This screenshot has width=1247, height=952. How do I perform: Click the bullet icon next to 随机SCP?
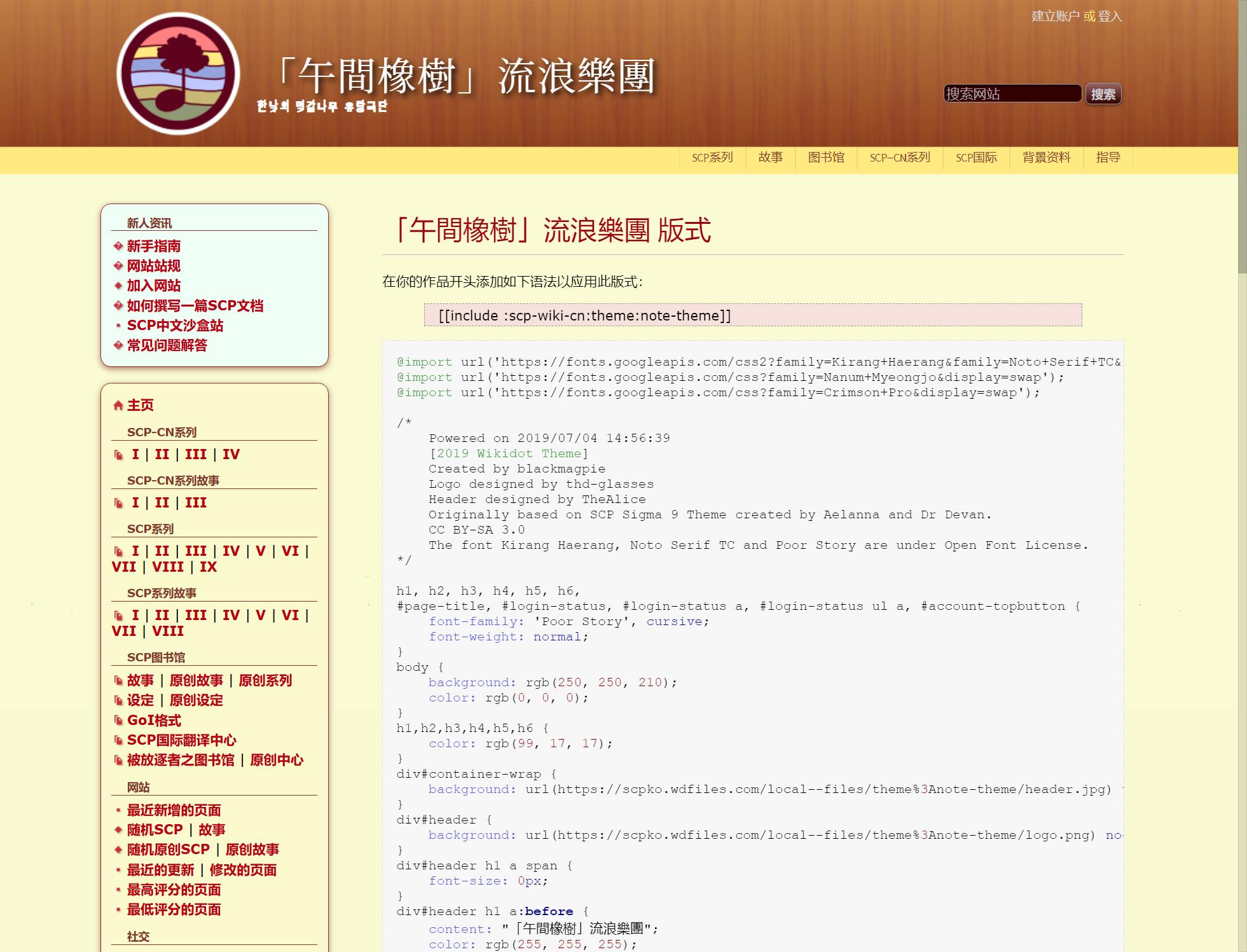(118, 830)
